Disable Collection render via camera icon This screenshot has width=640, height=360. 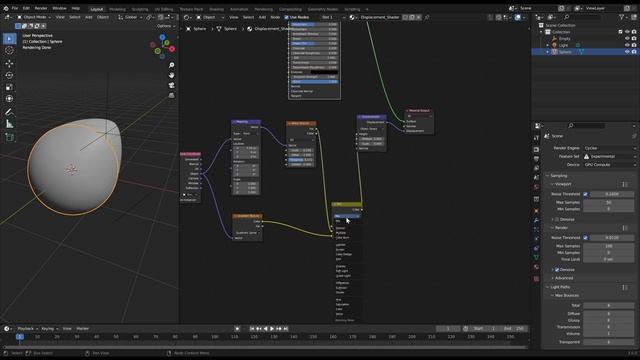tap(634, 32)
